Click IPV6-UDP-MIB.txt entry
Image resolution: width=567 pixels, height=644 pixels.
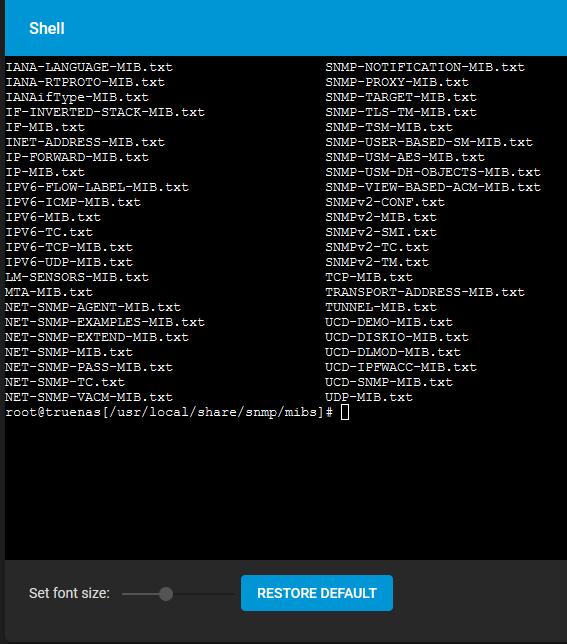click(x=69, y=262)
